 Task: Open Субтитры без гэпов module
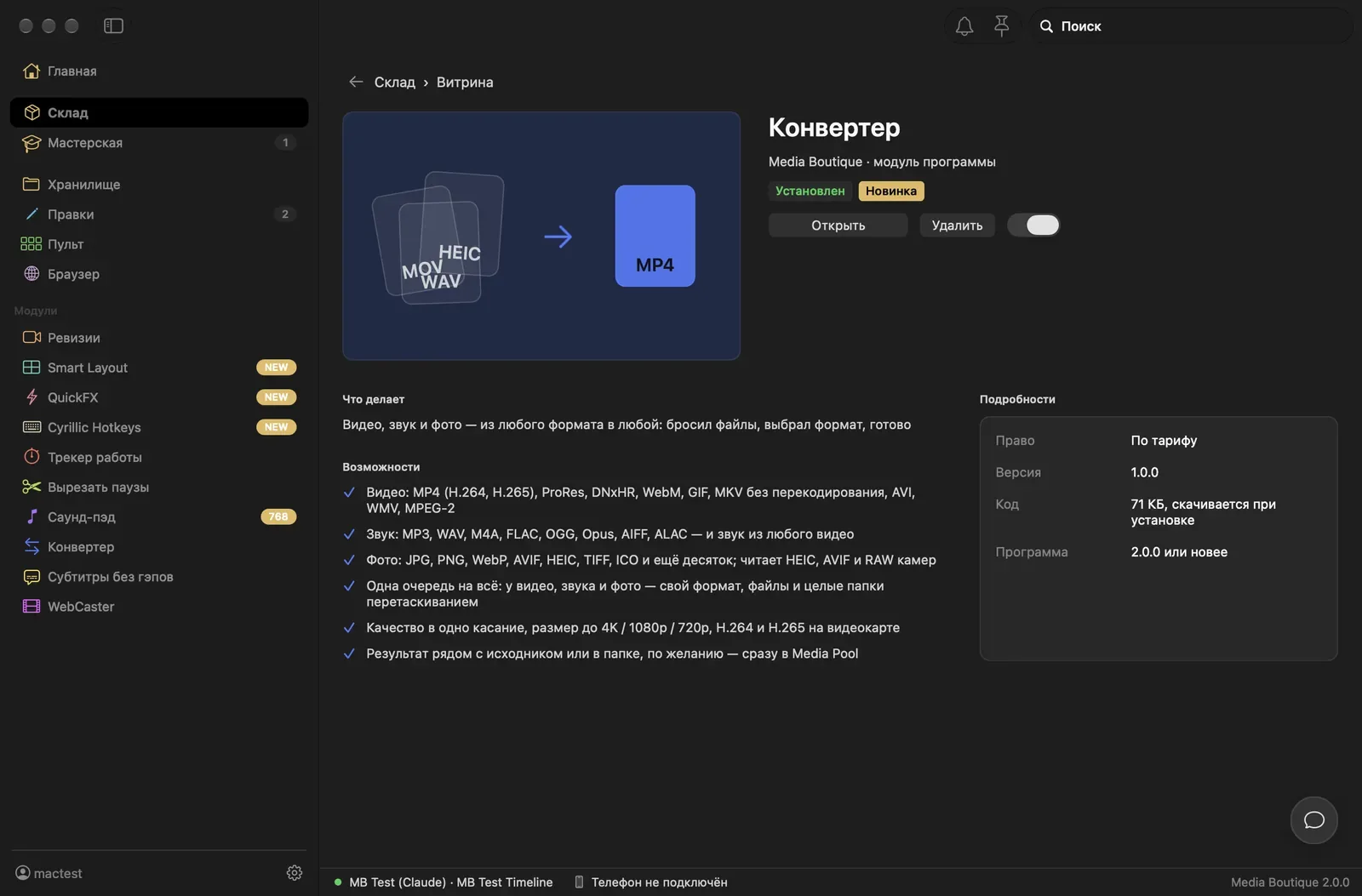(x=159, y=577)
